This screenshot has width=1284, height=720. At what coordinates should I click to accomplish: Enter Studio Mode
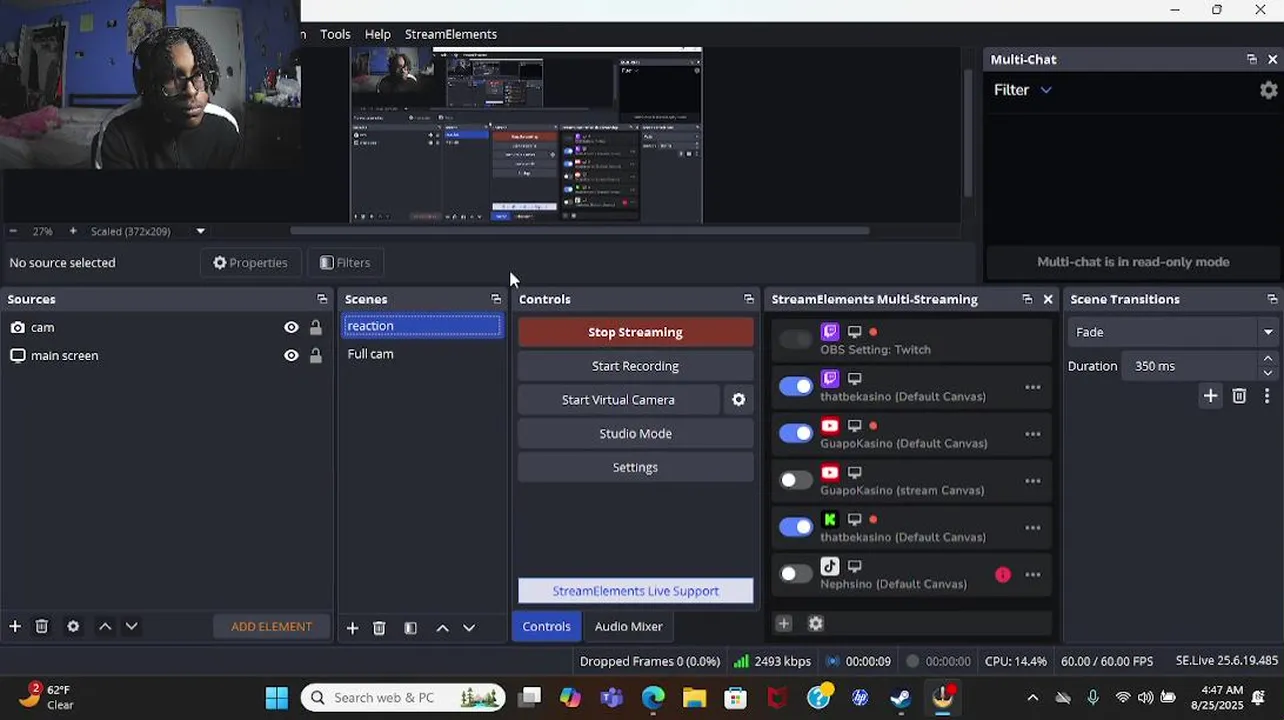[x=635, y=434]
